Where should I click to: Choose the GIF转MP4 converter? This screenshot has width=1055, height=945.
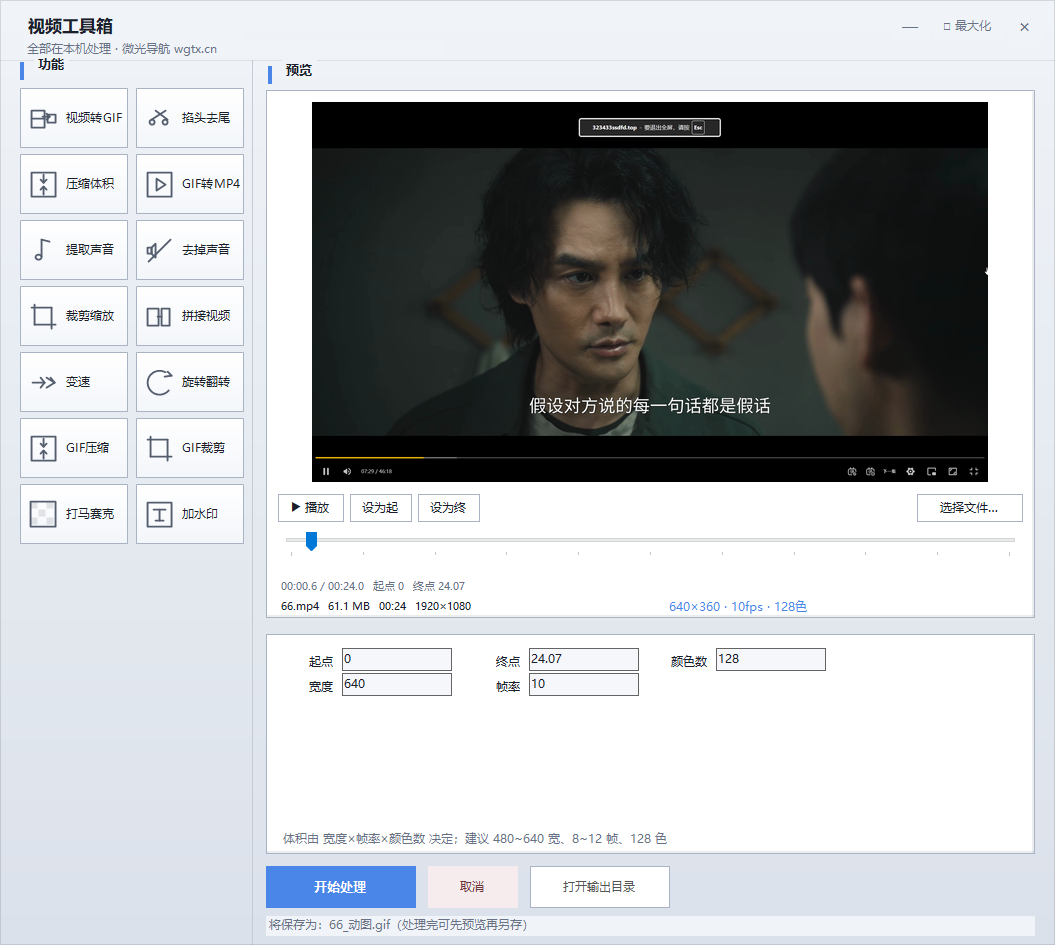[190, 184]
